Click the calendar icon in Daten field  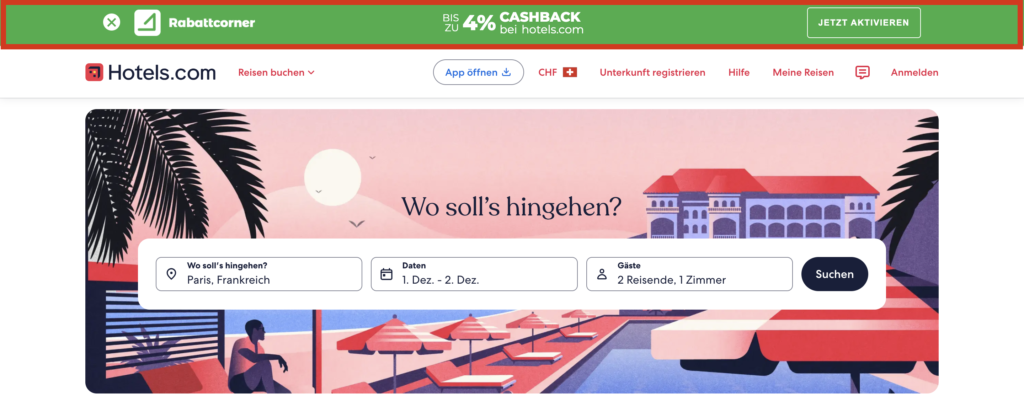[x=387, y=274]
